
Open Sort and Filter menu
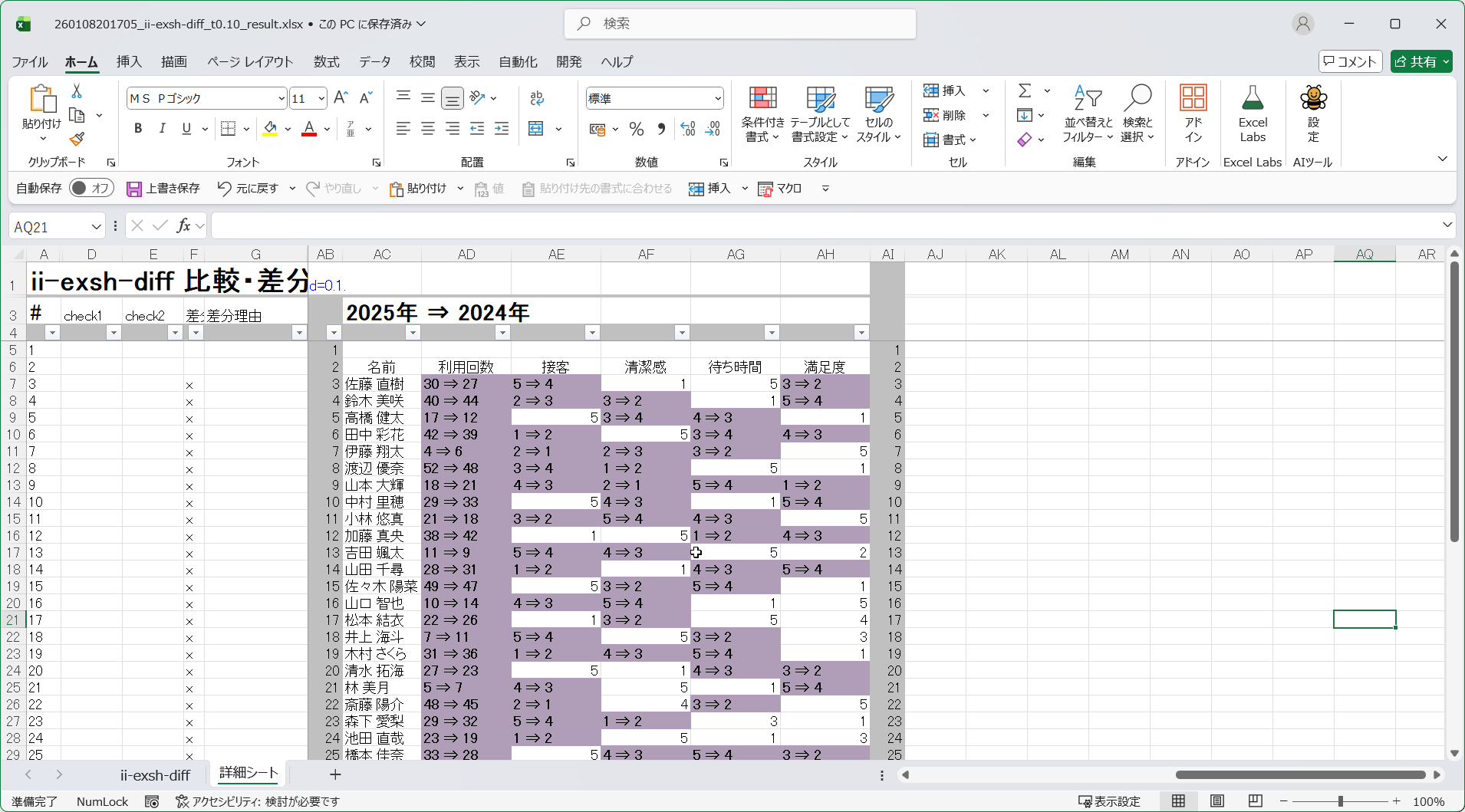(1088, 113)
